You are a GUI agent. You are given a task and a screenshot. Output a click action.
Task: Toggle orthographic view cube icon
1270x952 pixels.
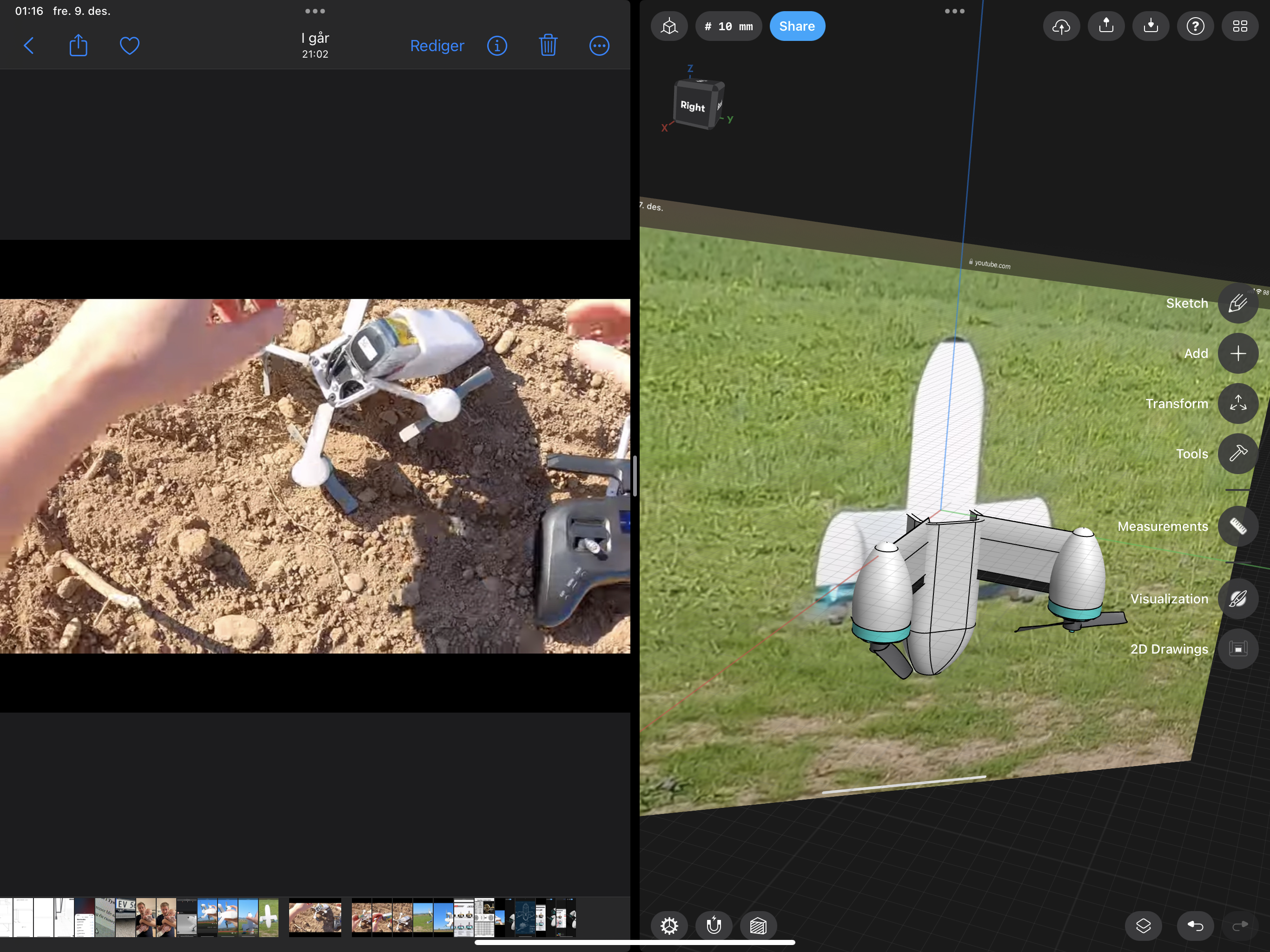tap(669, 26)
